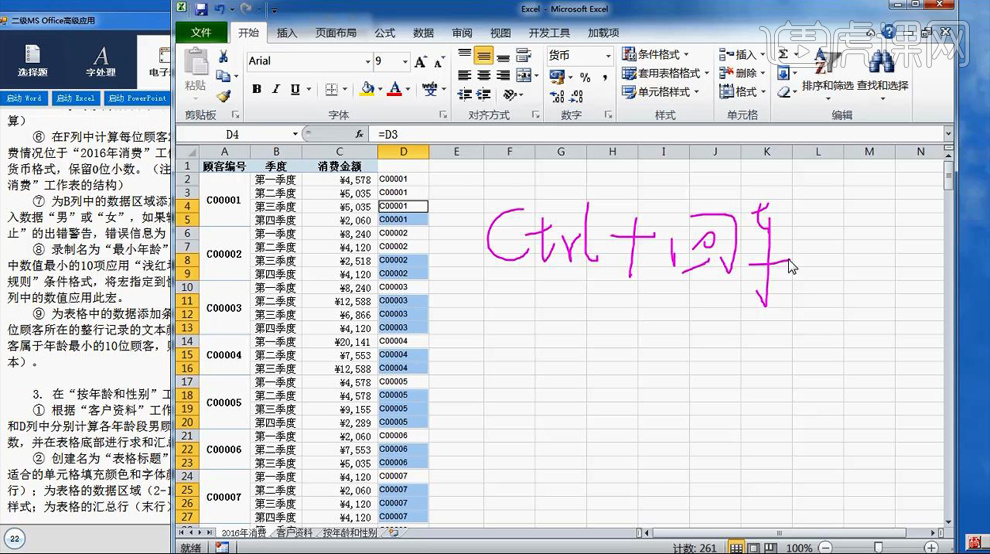
Task: Click 启动 Word button in left window
Action: 24,98
